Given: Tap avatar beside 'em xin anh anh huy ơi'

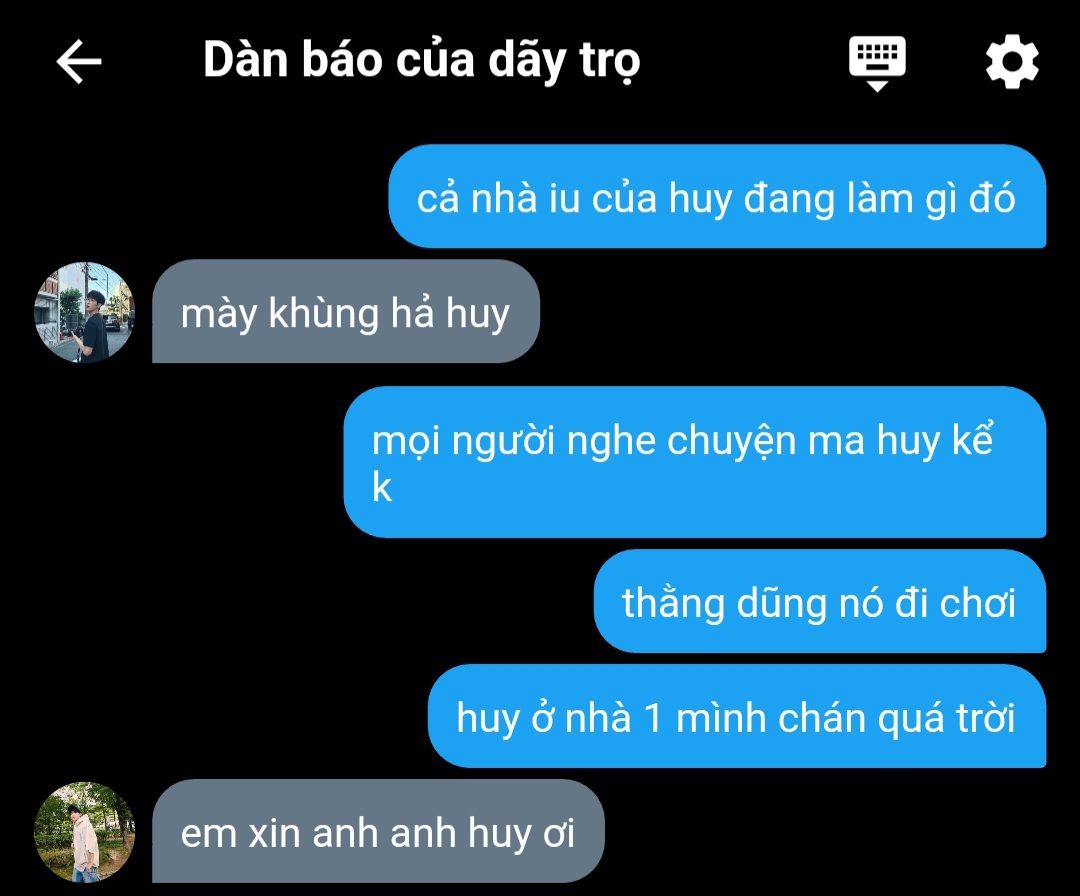Looking at the screenshot, I should point(85,832).
